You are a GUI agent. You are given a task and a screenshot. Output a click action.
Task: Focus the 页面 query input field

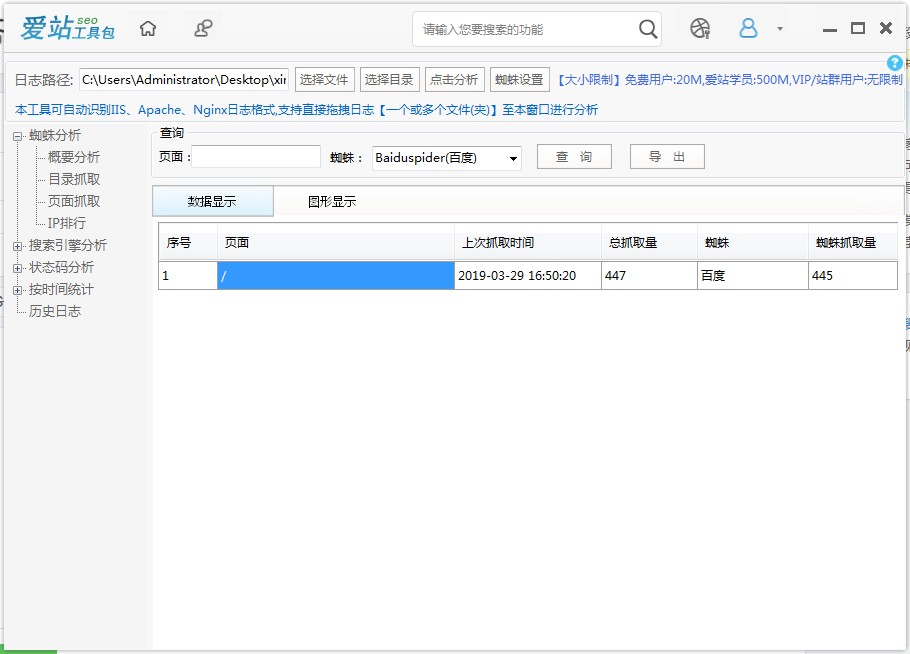tap(256, 157)
